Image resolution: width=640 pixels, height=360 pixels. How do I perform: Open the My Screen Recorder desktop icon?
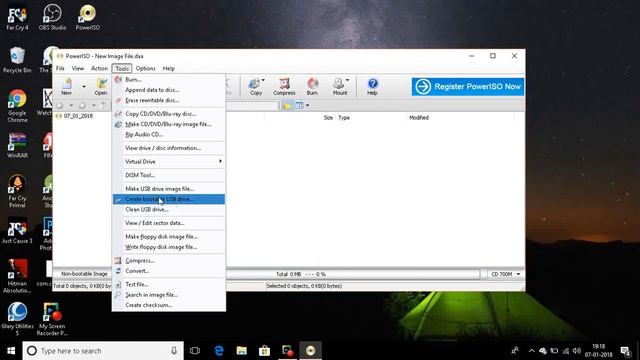coord(52,319)
